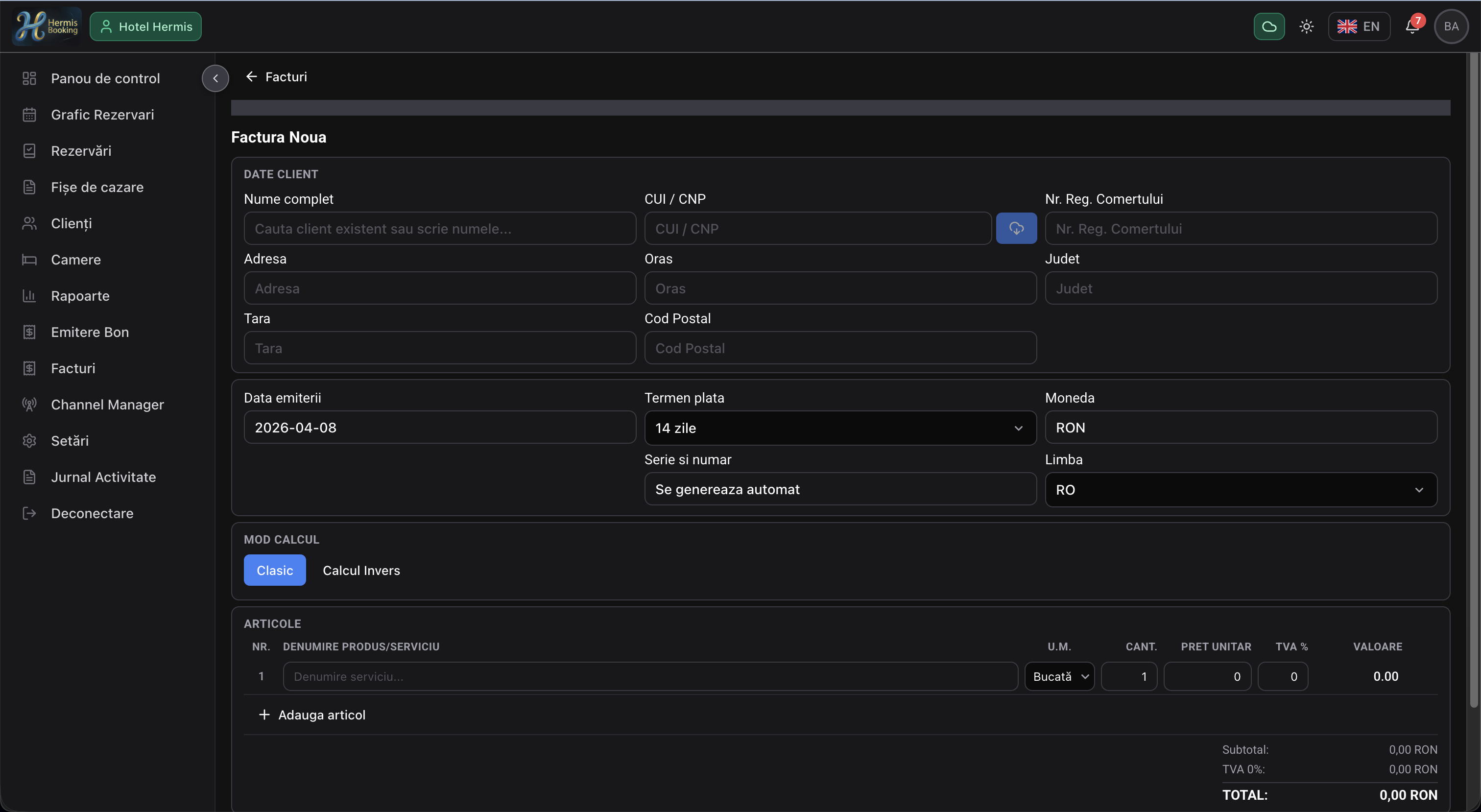Open the Bucată unit dropdown
1481x812 pixels.
1059,676
